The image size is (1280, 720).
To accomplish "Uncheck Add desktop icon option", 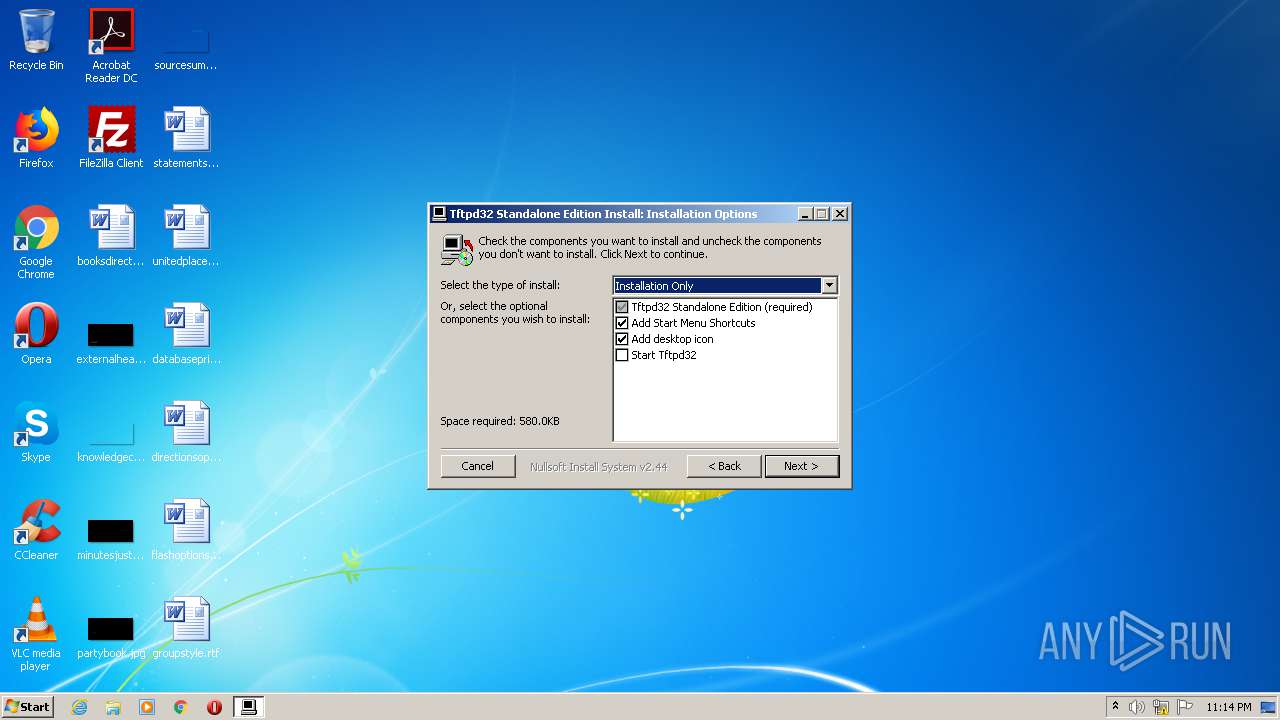I will [x=622, y=339].
